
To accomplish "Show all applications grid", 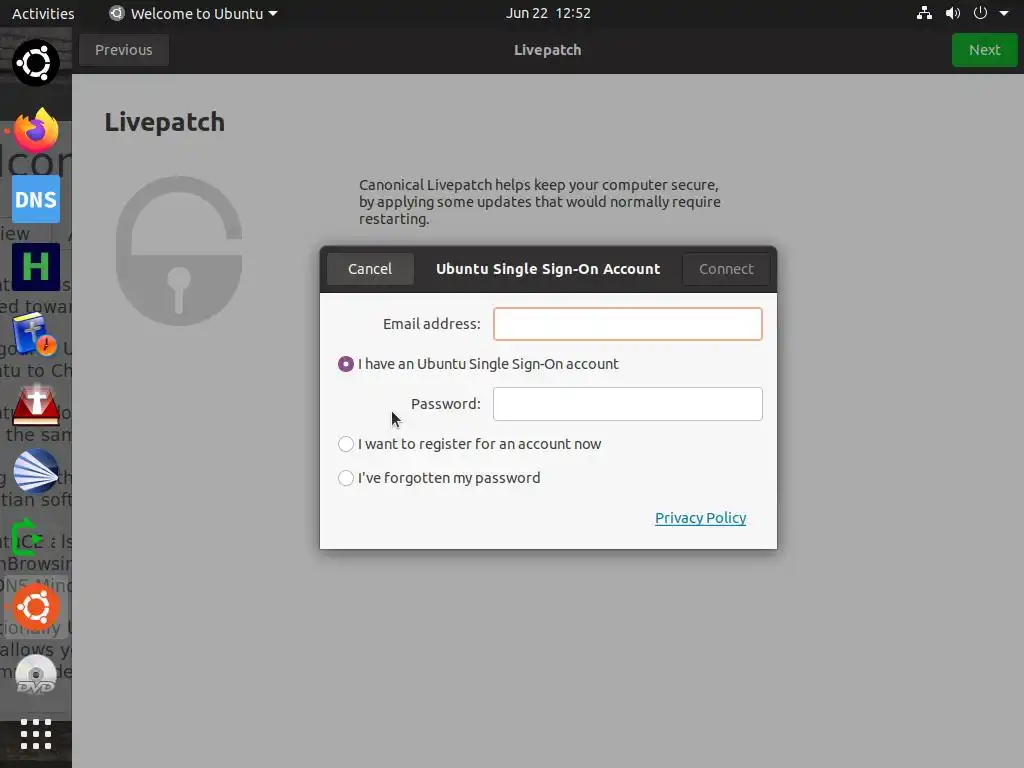I will (x=36, y=735).
